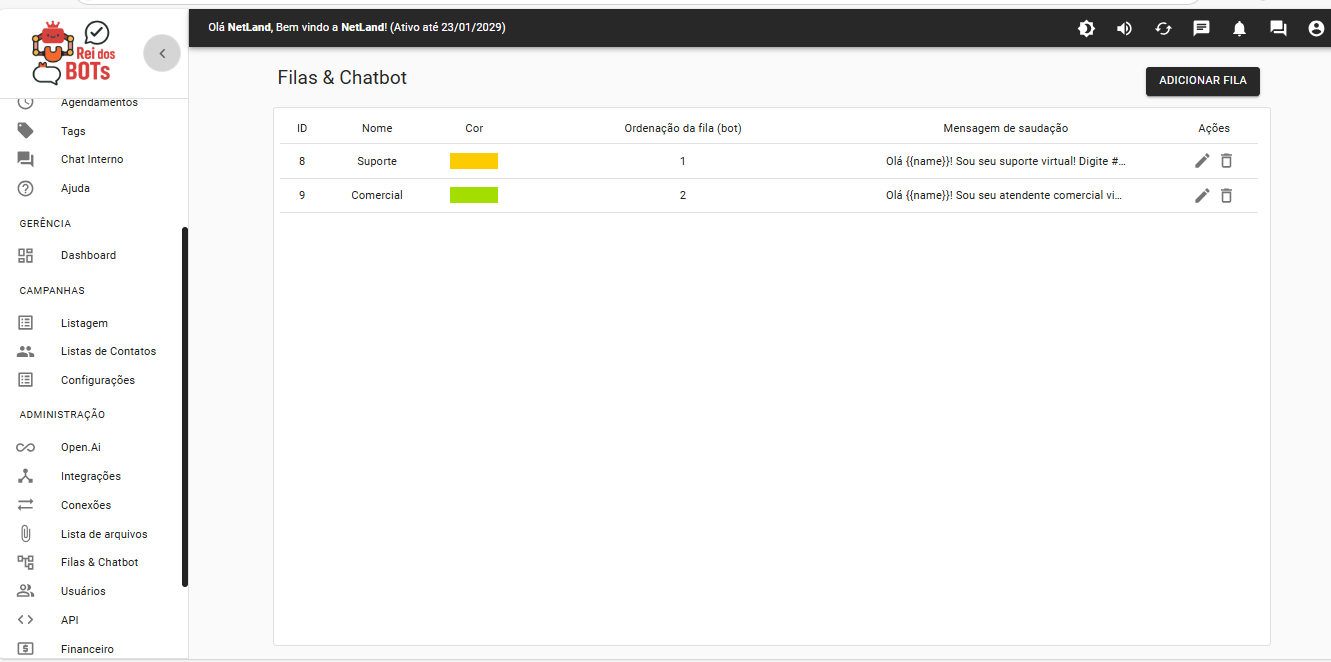Mute notification sound via speaker icon
This screenshot has width=1331, height=662.
(1124, 29)
